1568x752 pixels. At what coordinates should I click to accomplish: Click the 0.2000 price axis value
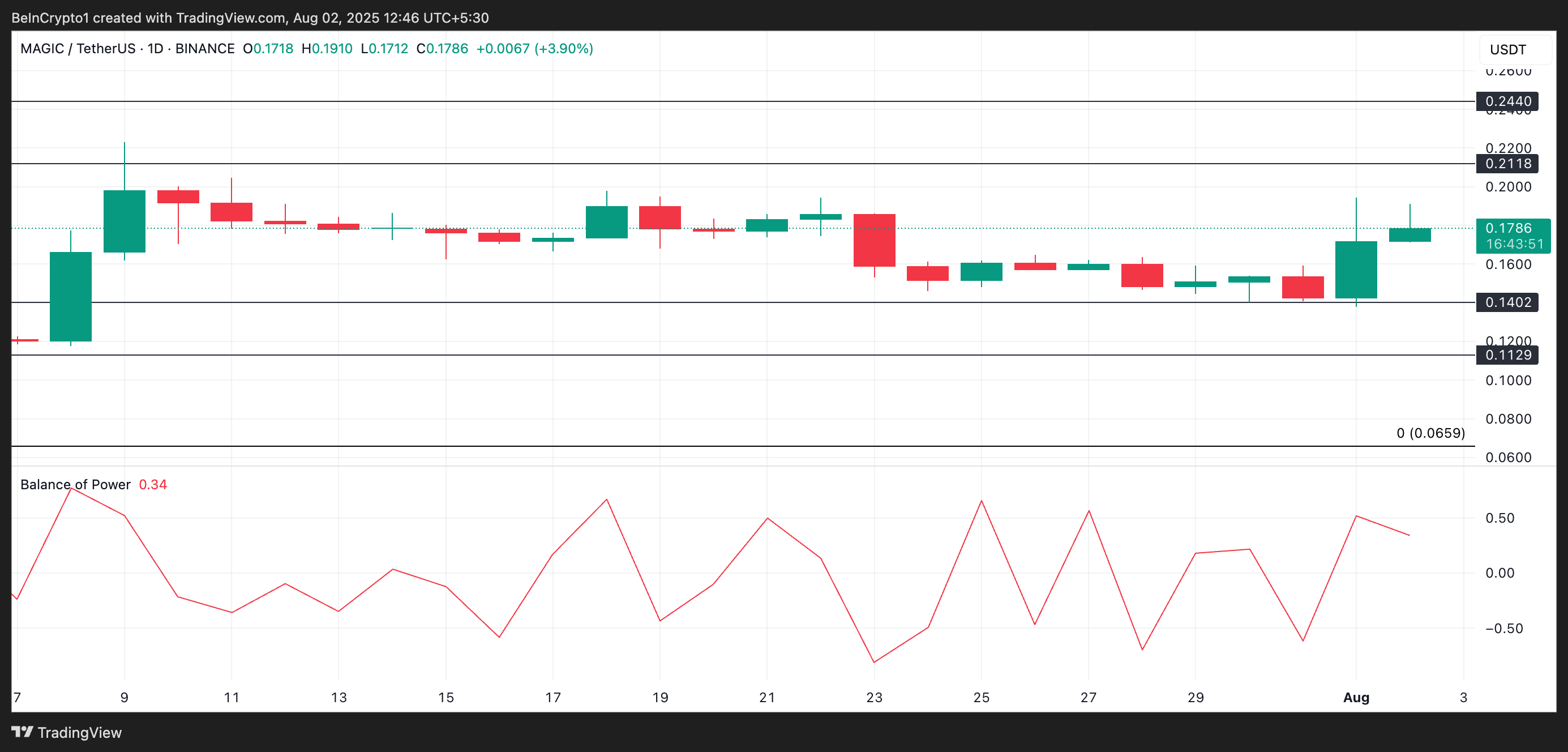[x=1508, y=187]
